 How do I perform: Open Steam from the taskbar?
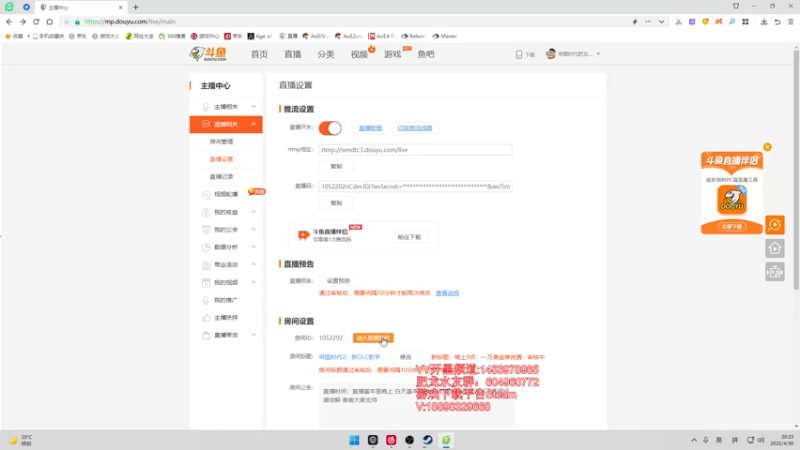click(x=428, y=440)
